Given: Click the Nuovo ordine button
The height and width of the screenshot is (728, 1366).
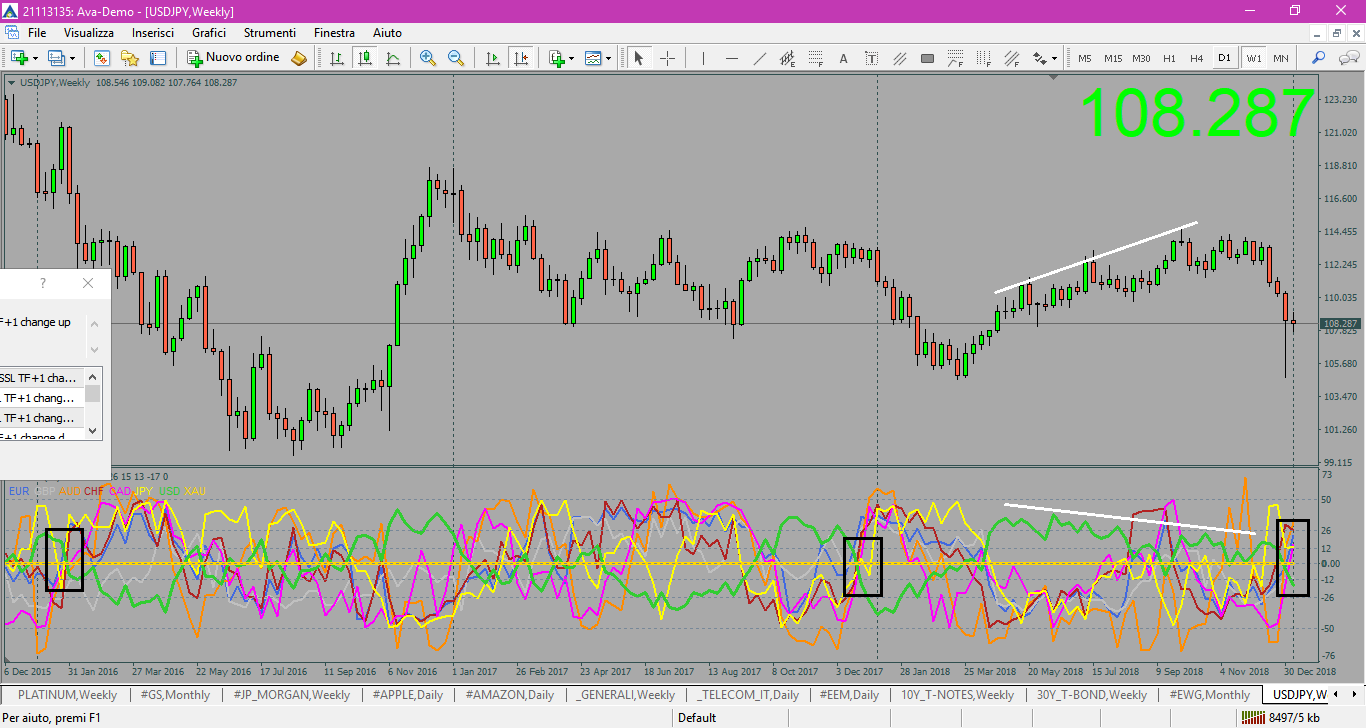Looking at the screenshot, I should [x=234, y=58].
